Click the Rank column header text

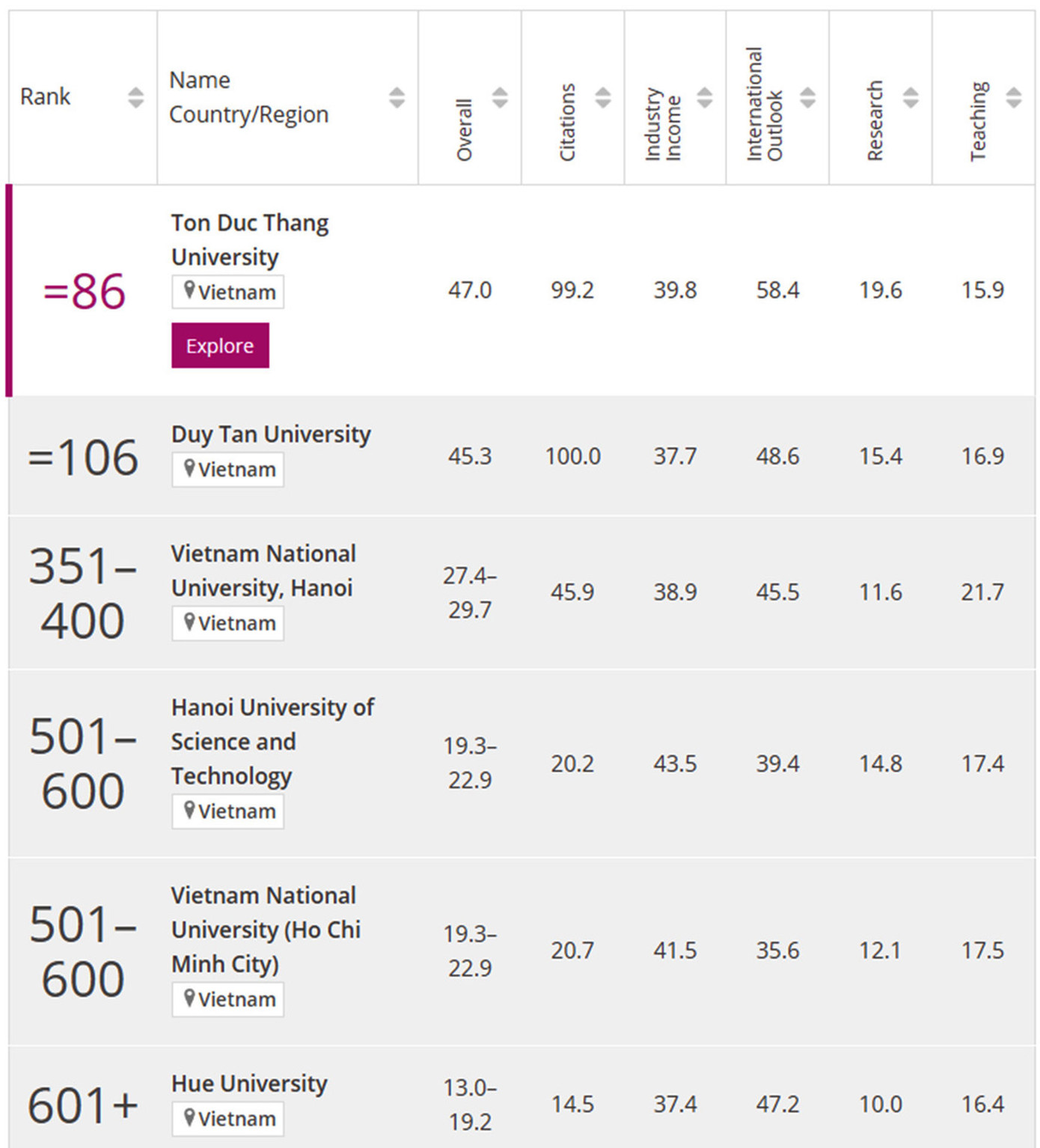coord(46,97)
